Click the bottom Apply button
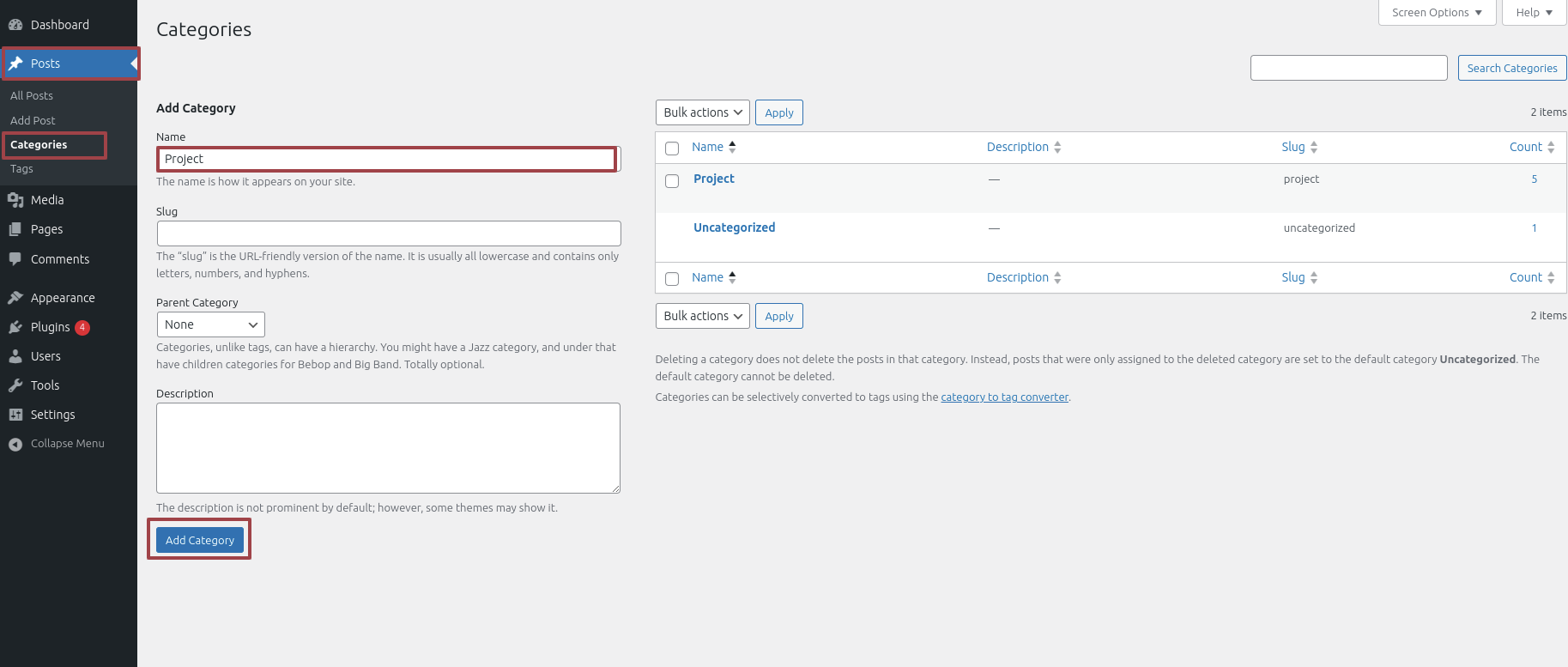The width and height of the screenshot is (1568, 667). 779,316
